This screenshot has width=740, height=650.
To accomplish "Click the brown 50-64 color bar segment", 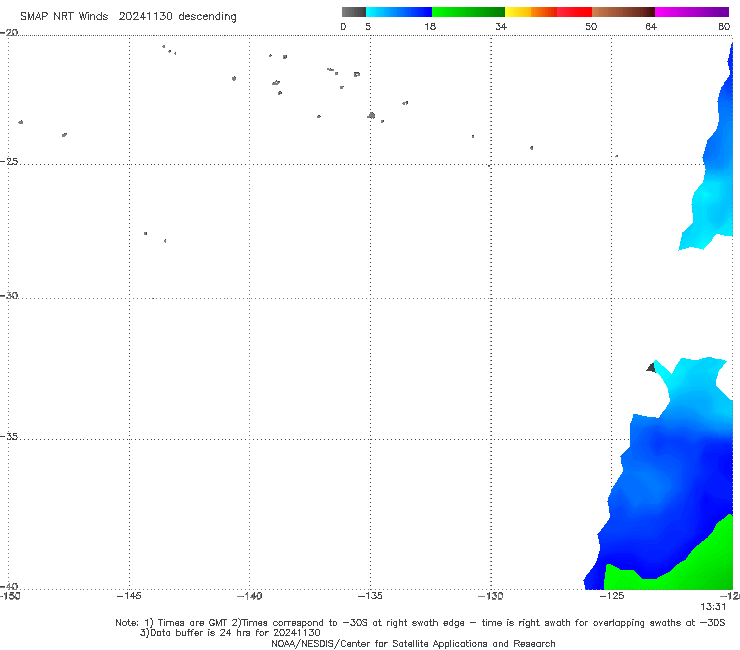I will tap(623, 12).
